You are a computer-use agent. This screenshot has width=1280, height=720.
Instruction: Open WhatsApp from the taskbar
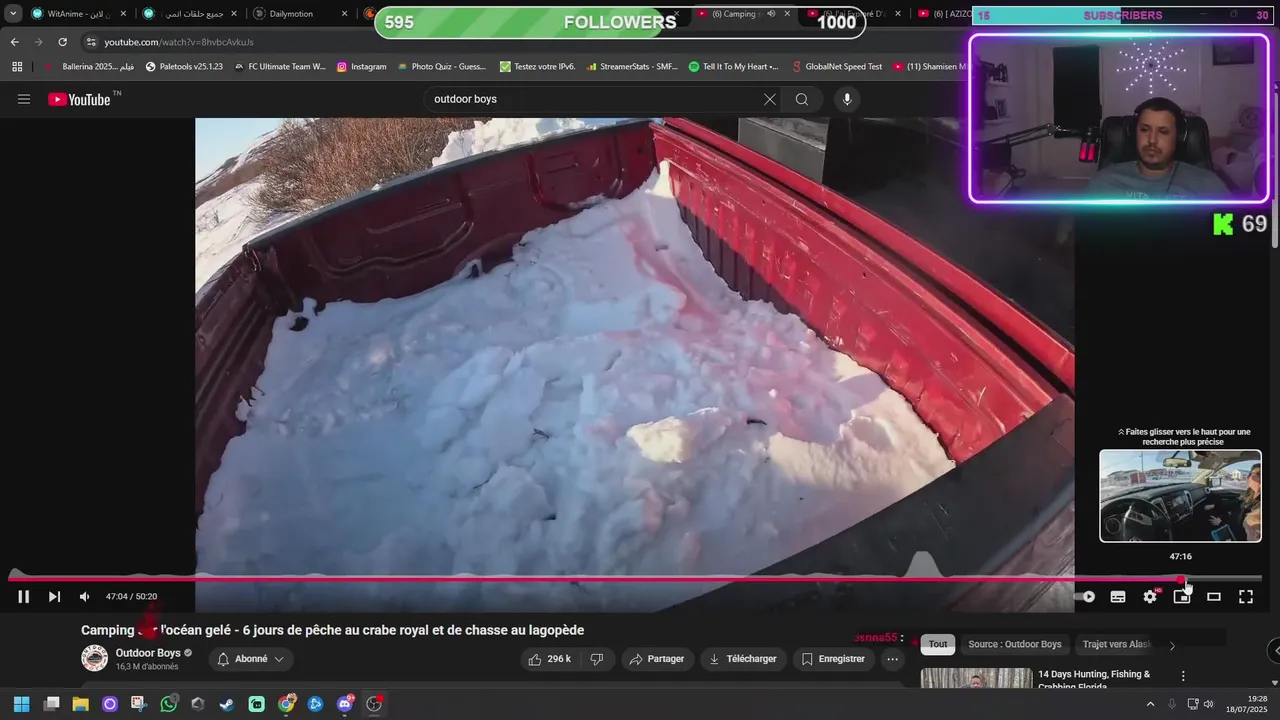(x=168, y=704)
